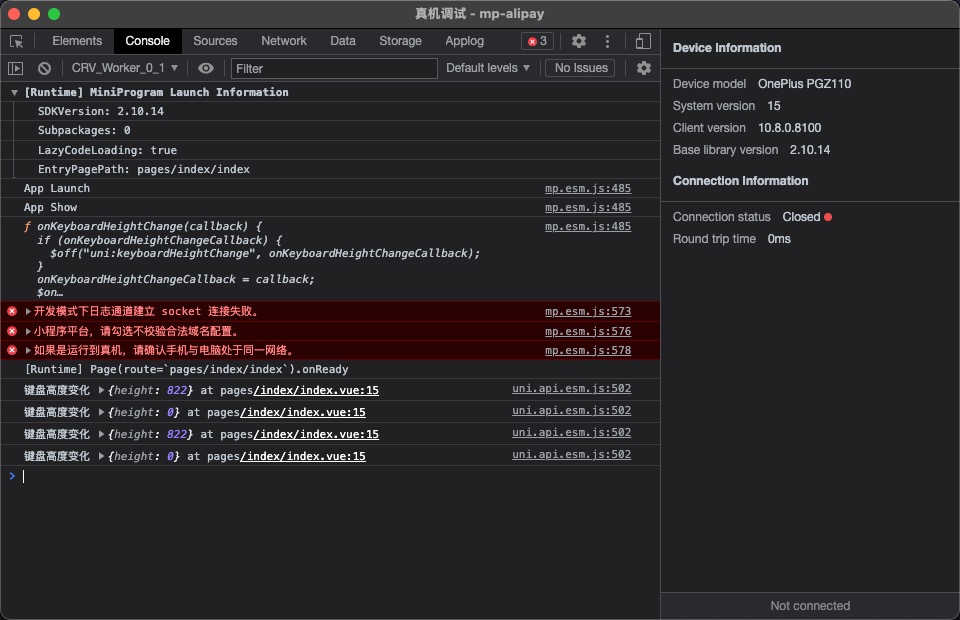960x620 pixels.
Task: Click the No Issues button
Action: (580, 68)
